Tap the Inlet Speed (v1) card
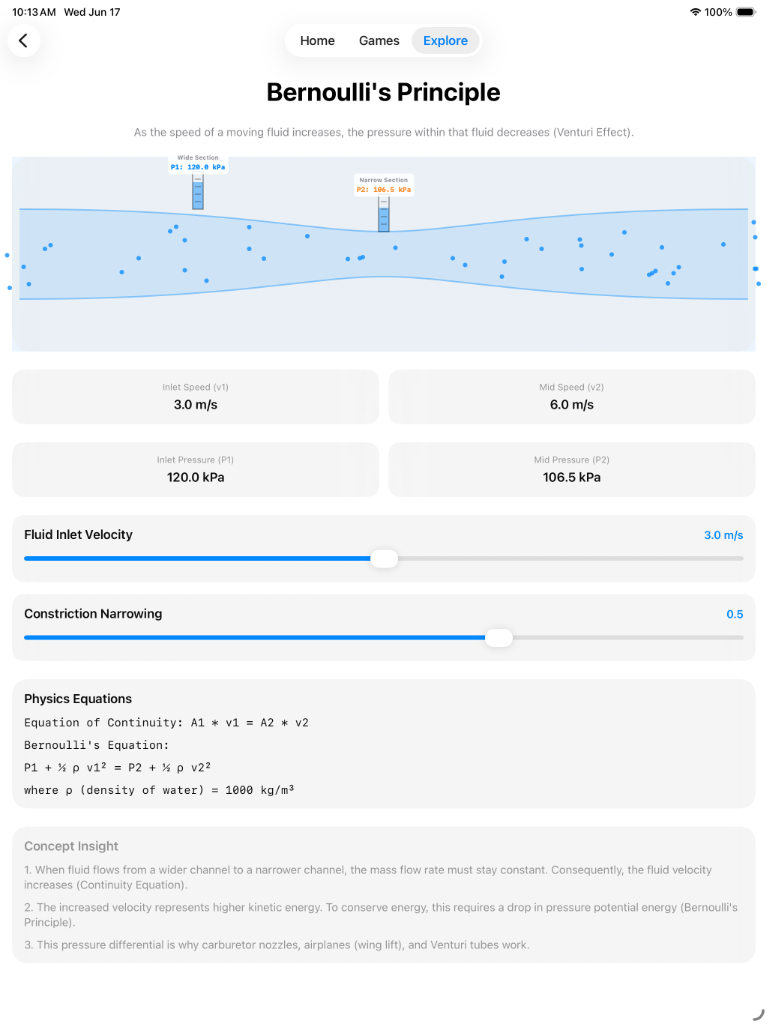The height and width of the screenshot is (1024, 767). point(195,397)
